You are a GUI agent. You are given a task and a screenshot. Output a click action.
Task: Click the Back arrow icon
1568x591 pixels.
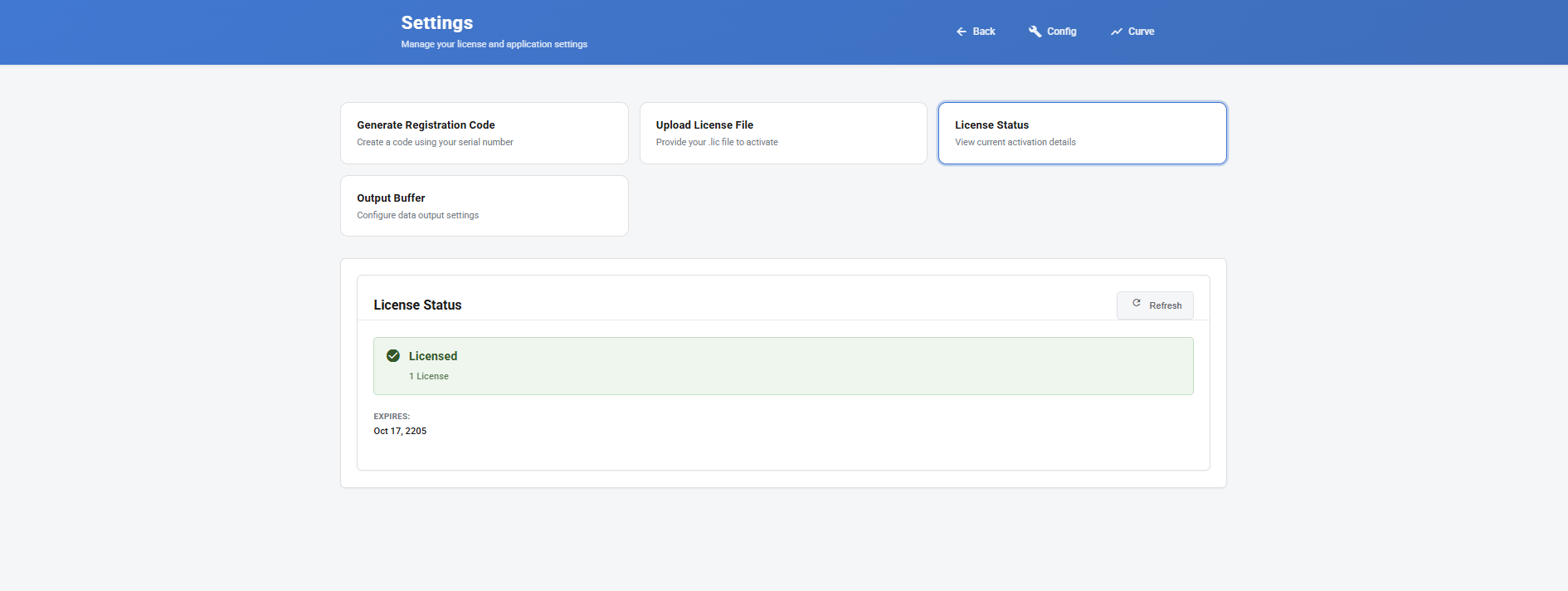point(961,32)
